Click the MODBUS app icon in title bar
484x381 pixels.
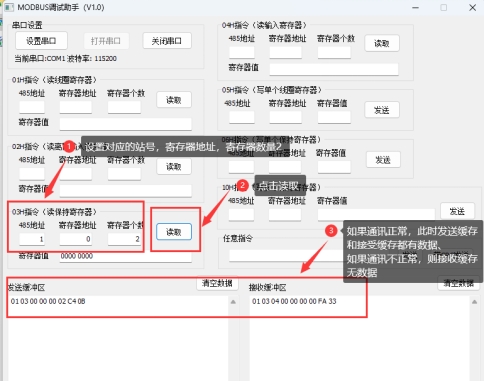coord(9,7)
